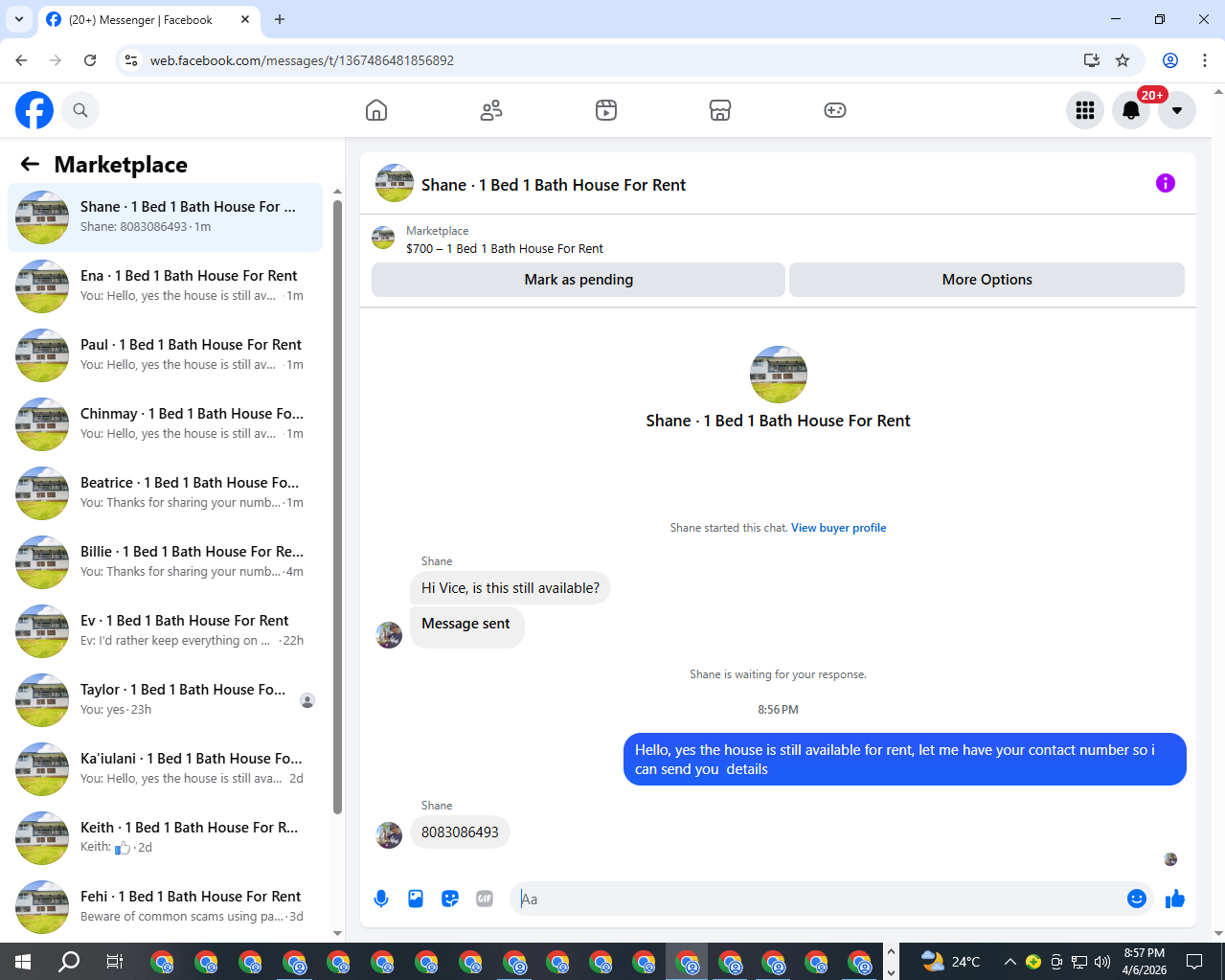Go back in browser history
1225x980 pixels.
tap(21, 60)
